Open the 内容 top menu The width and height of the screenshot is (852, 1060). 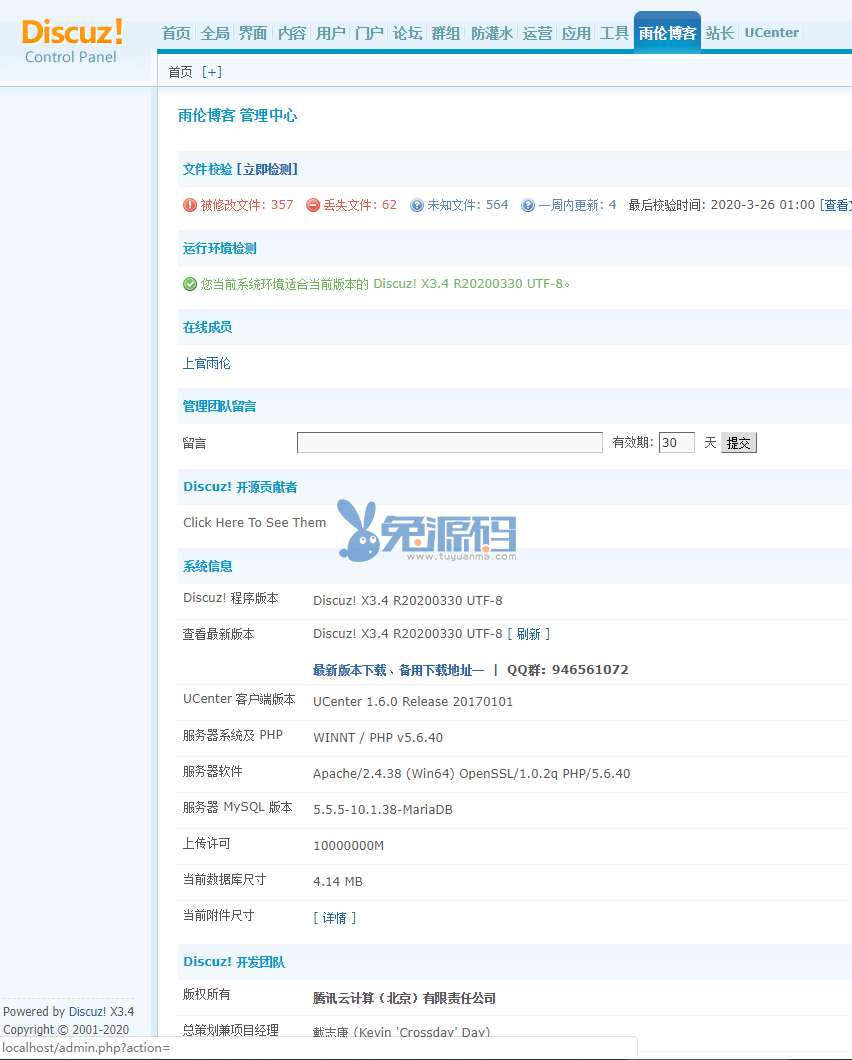point(292,33)
